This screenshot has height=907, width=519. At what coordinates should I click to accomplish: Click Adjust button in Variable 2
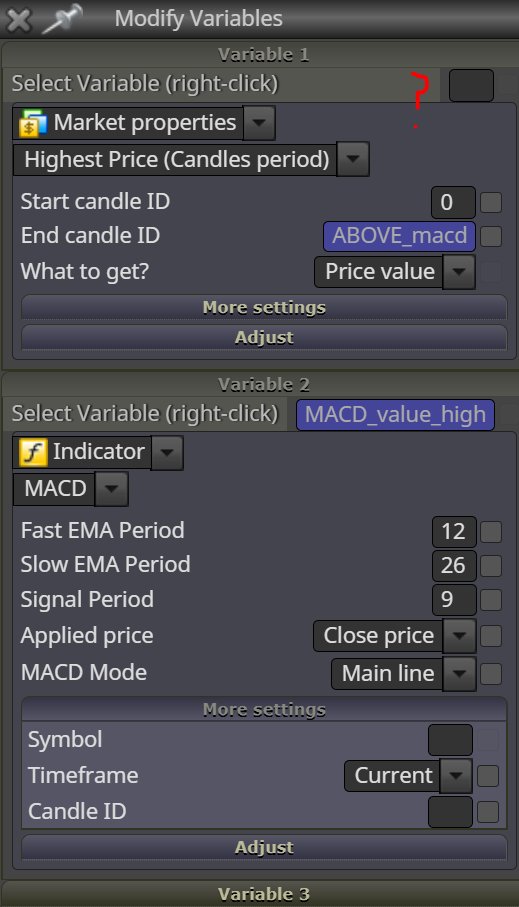click(x=264, y=847)
